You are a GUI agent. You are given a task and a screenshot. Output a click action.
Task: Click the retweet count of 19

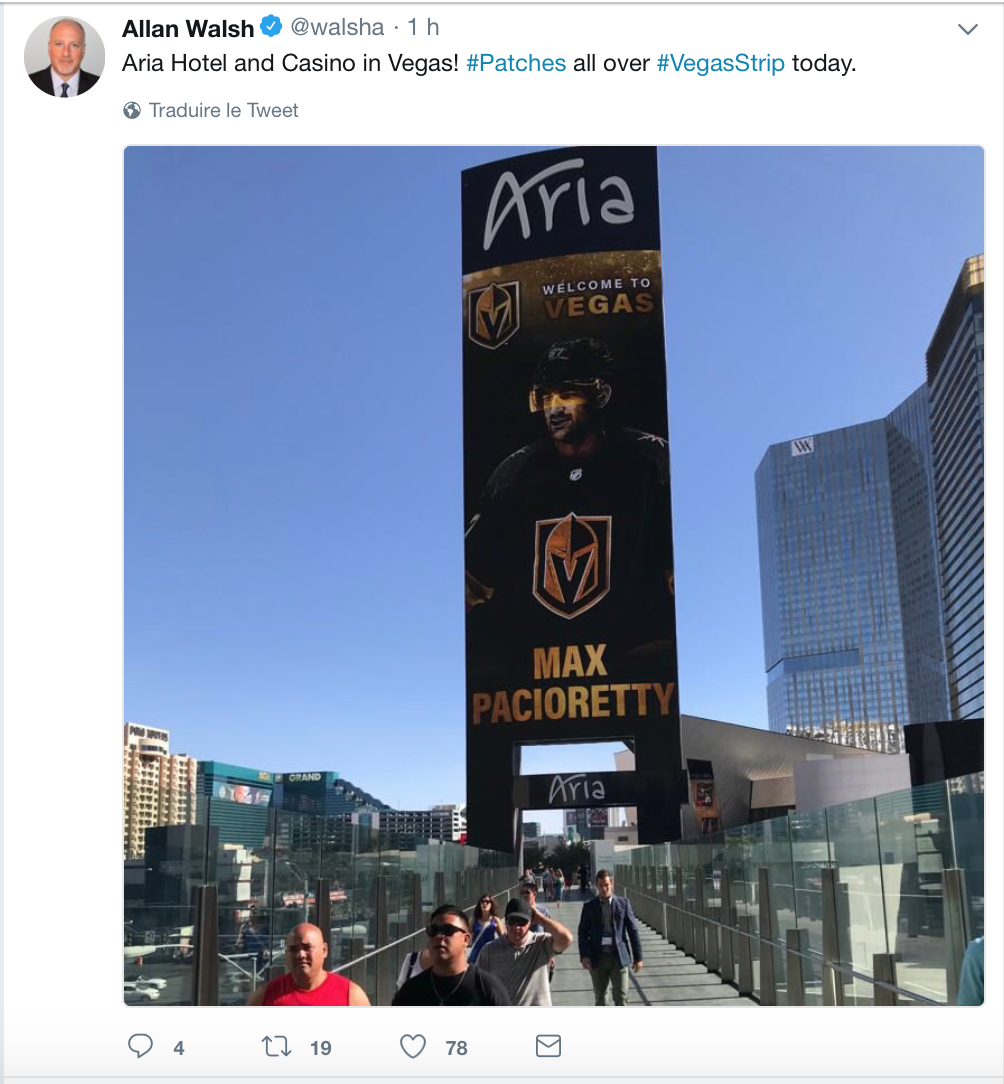point(321,1048)
